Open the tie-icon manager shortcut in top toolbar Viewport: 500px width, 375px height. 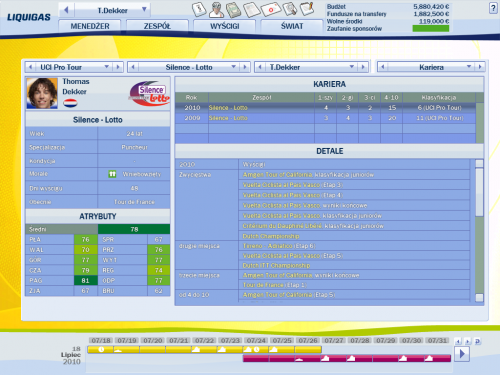pos(199,9)
